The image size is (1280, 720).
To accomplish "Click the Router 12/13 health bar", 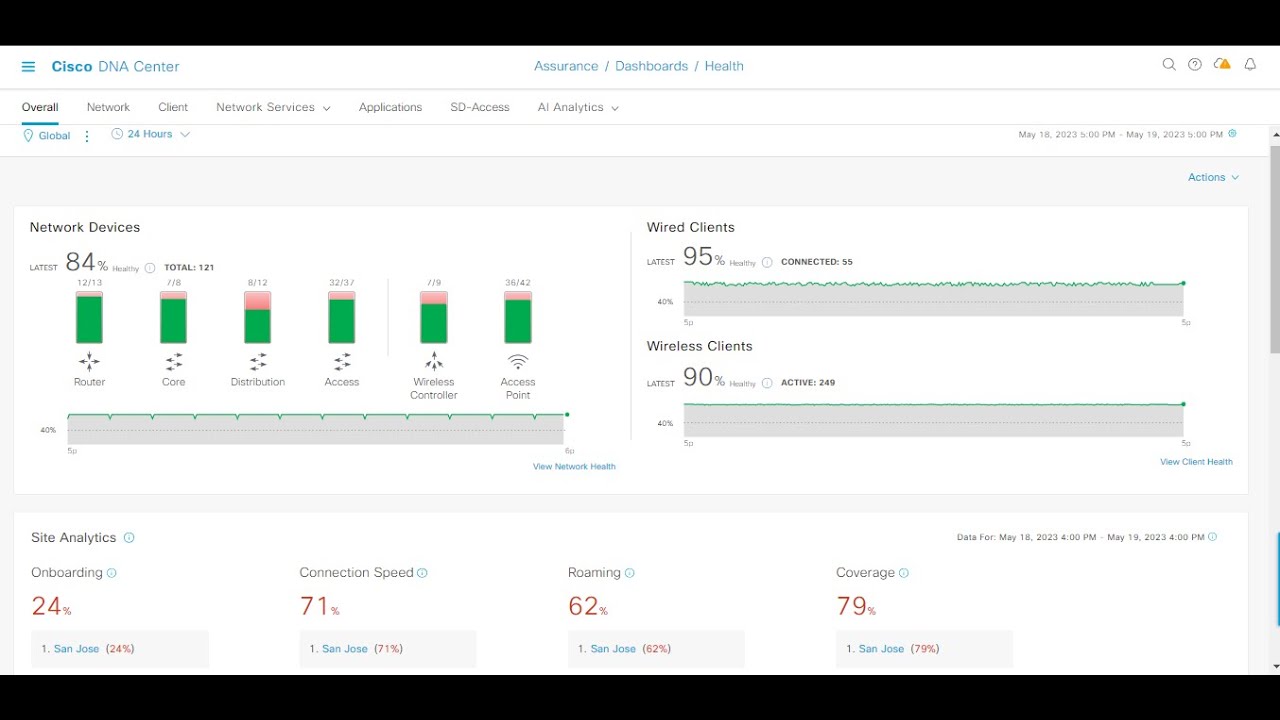I will 89,317.
